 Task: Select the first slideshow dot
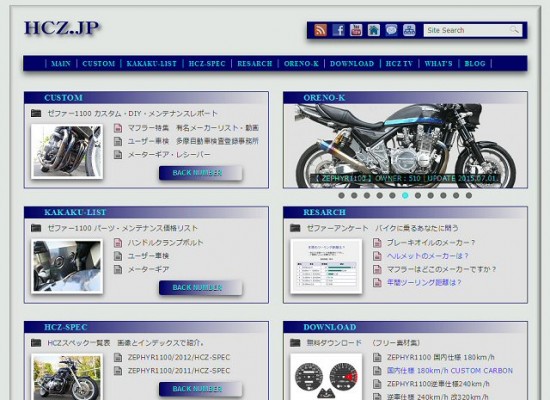pyautogui.click(x=341, y=195)
